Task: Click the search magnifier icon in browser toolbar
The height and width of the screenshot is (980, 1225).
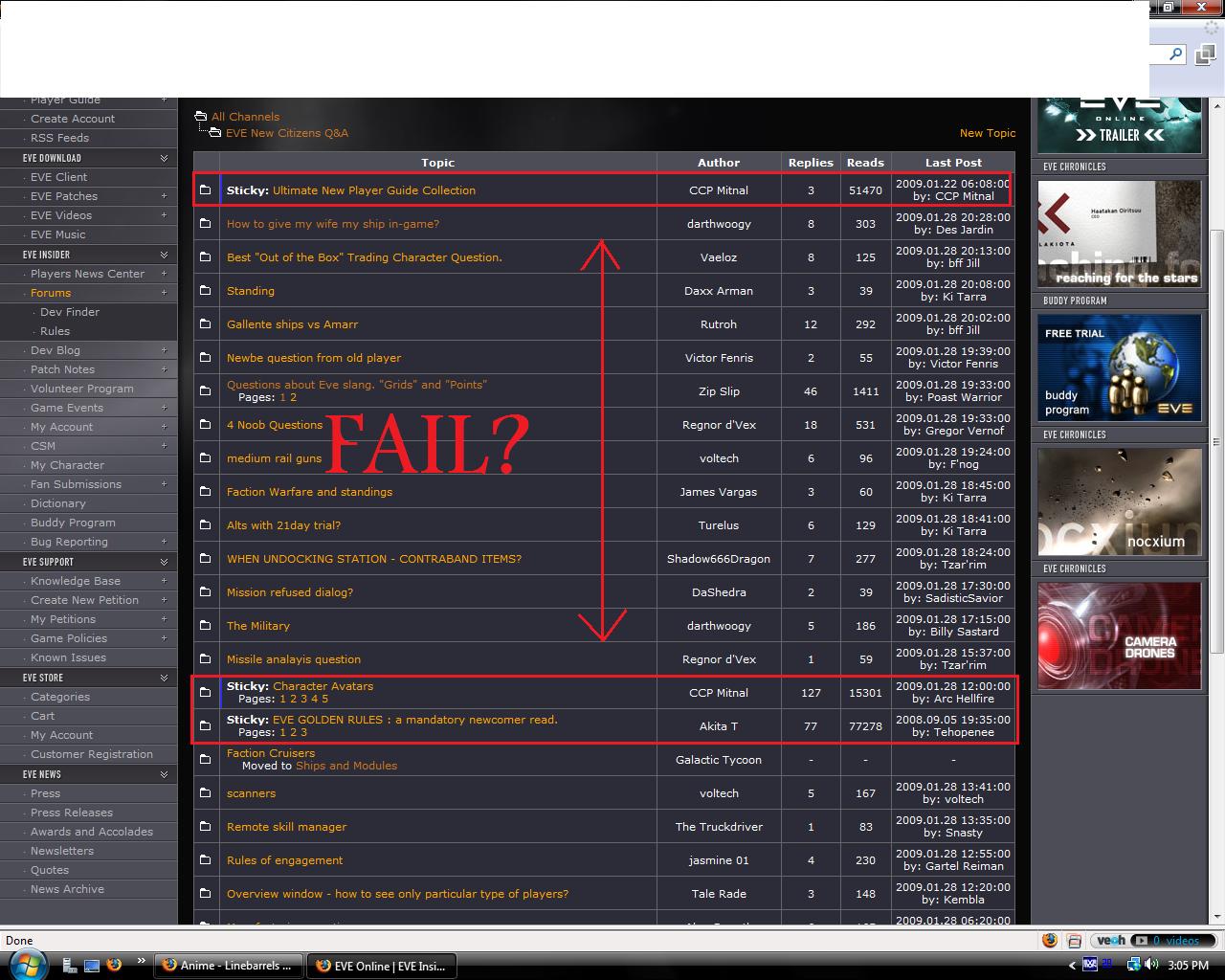Action: [x=1175, y=55]
